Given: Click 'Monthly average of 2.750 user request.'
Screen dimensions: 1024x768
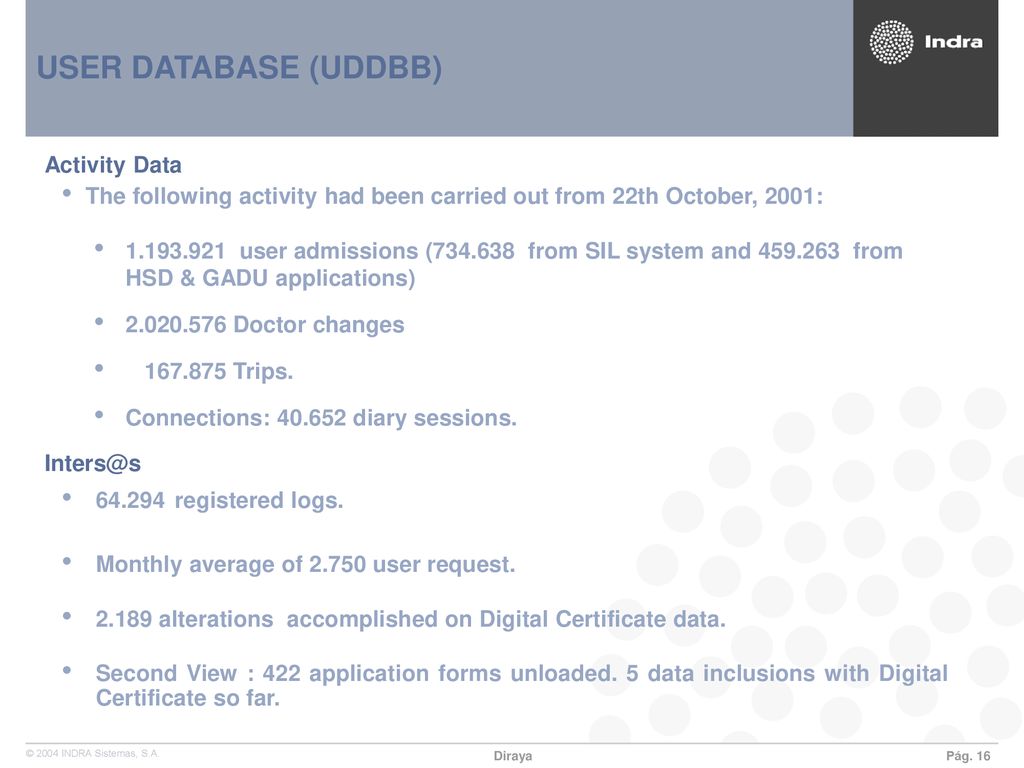Looking at the screenshot, I should 306,564.
